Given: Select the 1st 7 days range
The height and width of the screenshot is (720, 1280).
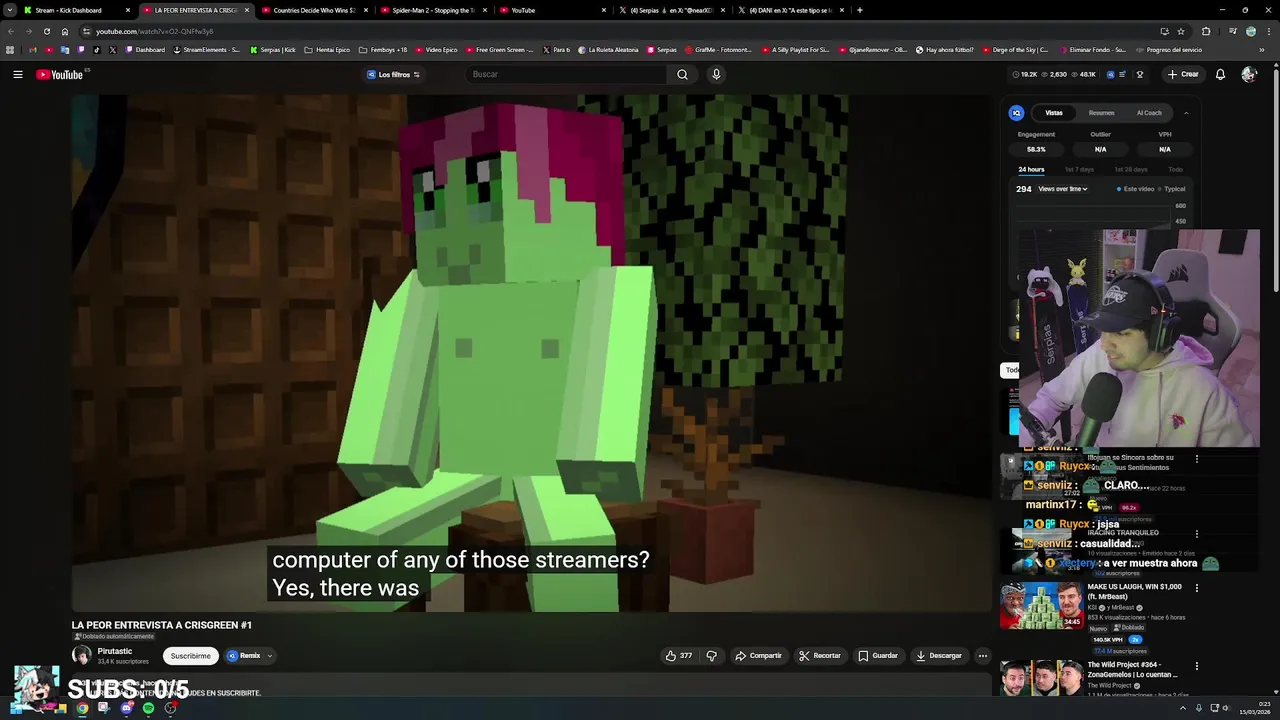Looking at the screenshot, I should pos(1079,169).
